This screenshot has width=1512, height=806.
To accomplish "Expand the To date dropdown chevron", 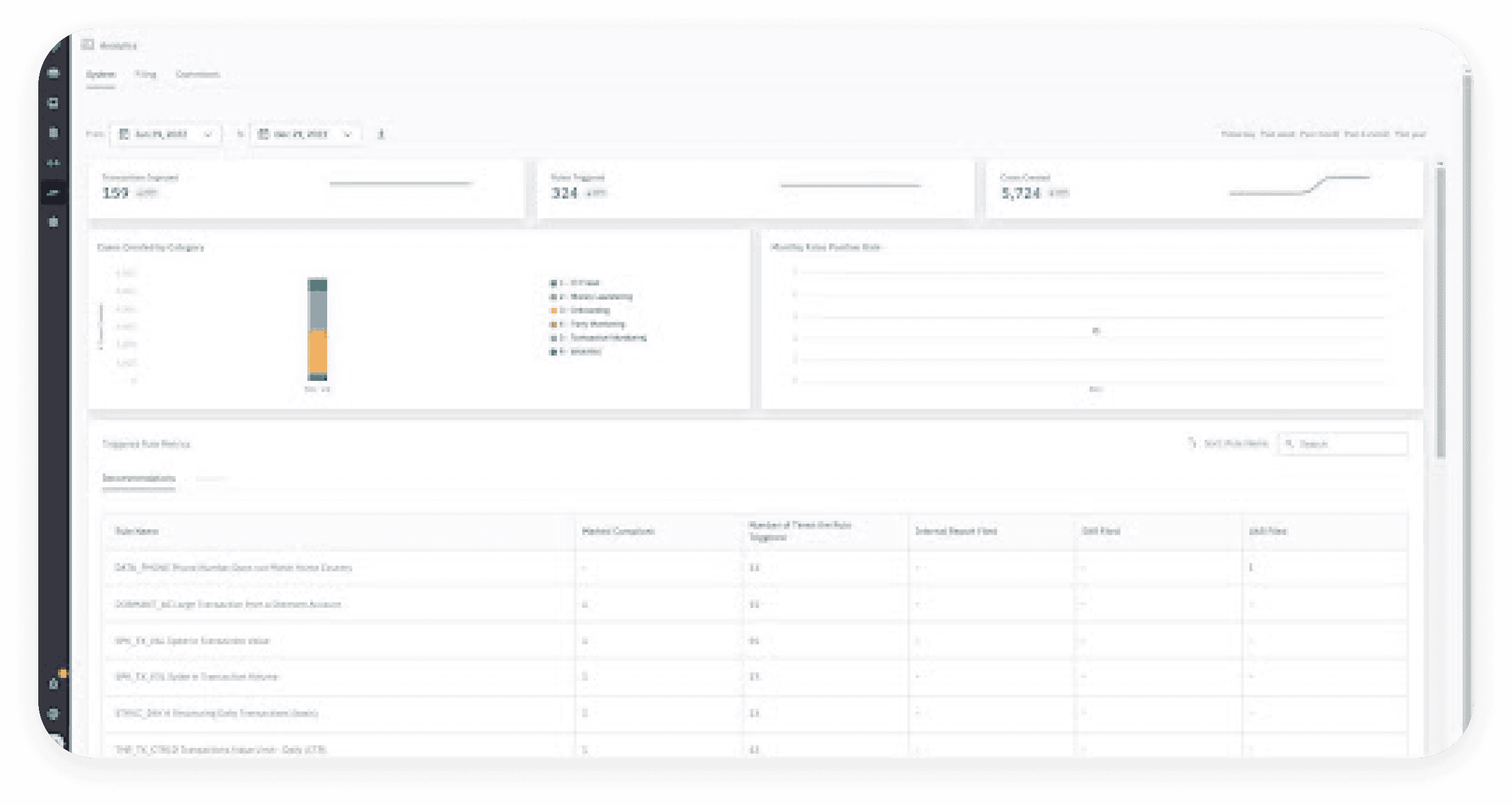I will point(347,134).
